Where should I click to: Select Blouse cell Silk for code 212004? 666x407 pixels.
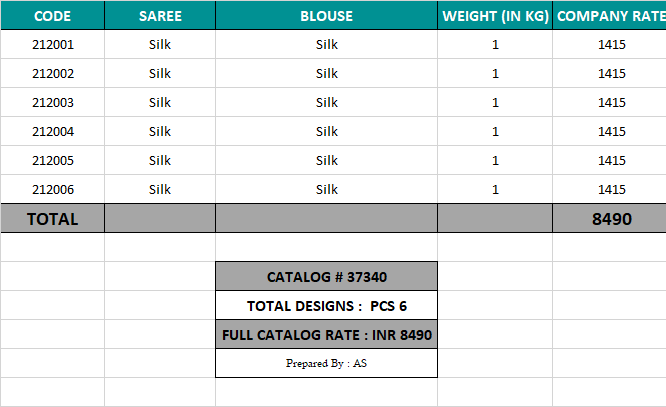[x=326, y=132]
